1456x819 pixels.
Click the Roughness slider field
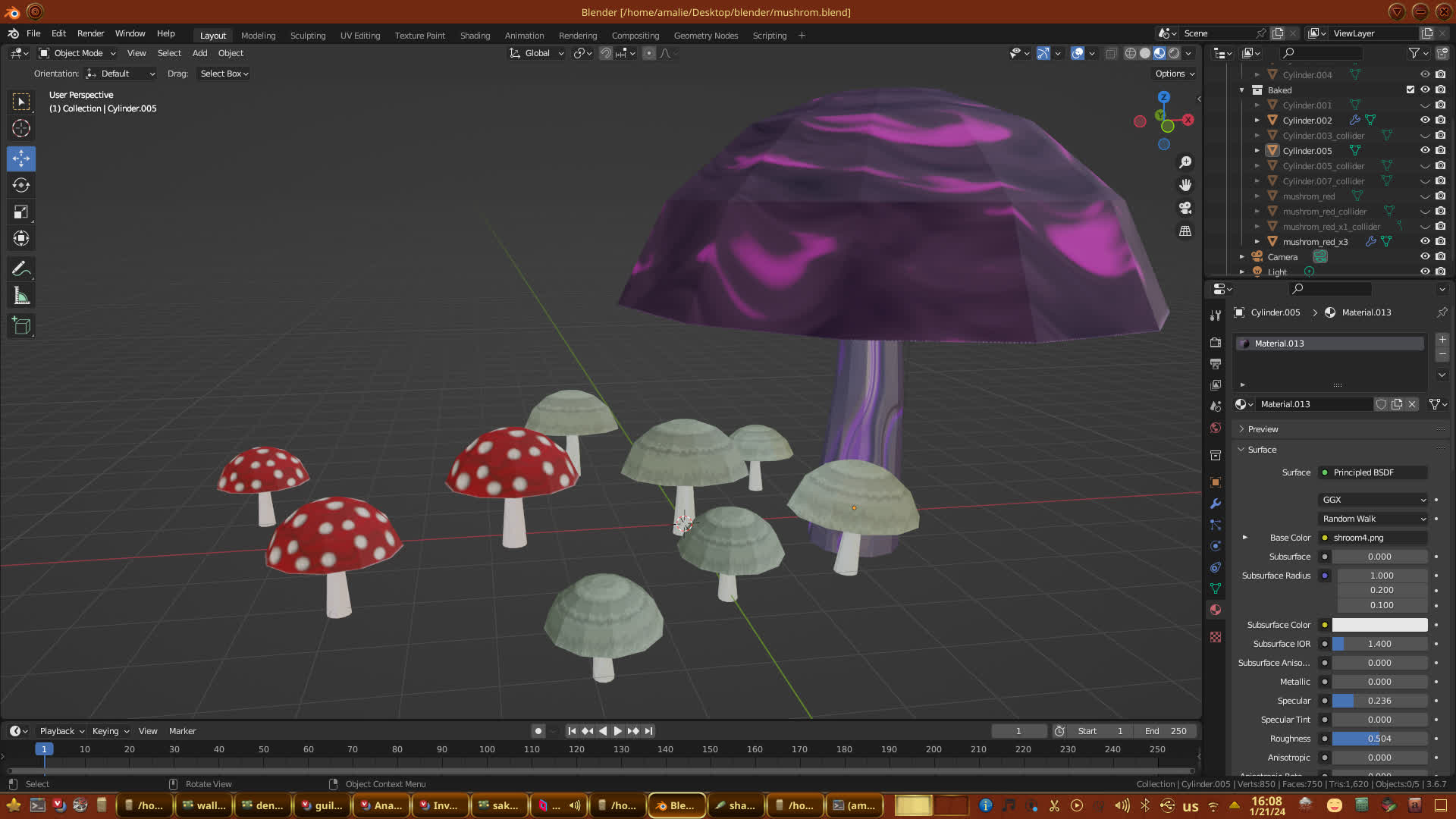(x=1379, y=739)
